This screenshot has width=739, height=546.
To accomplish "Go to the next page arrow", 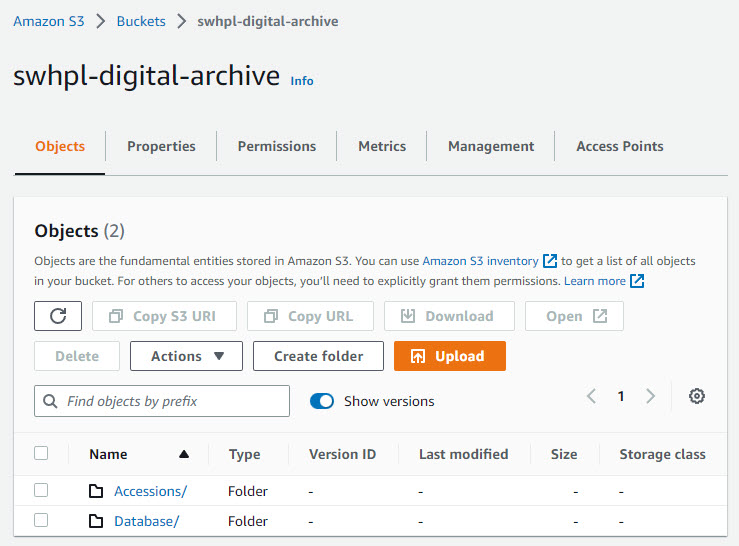I will pos(650,396).
